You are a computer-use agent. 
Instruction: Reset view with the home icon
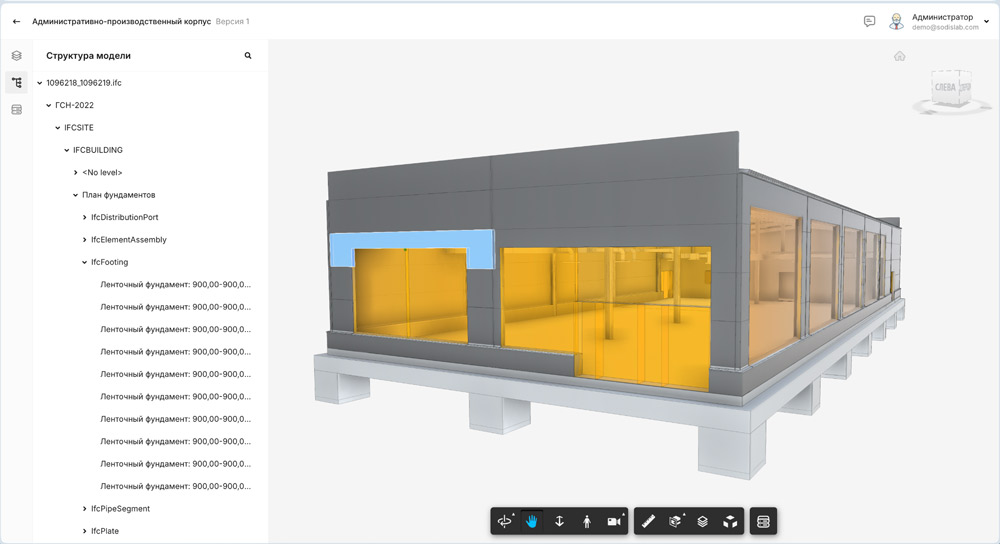point(899,56)
